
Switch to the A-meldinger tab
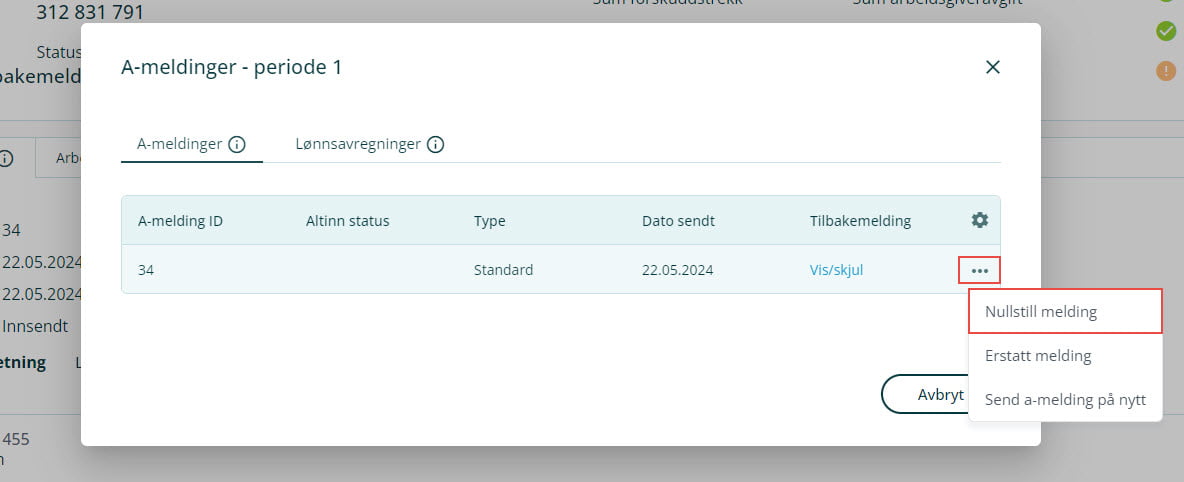tap(179, 144)
